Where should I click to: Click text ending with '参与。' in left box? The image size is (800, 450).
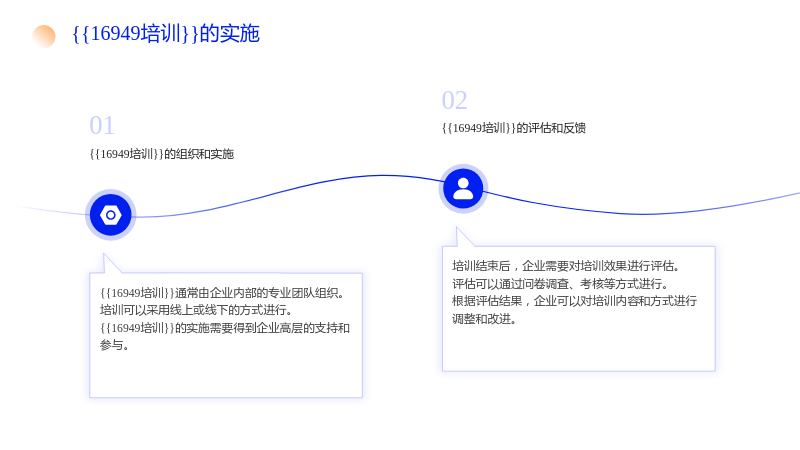[x=114, y=345]
